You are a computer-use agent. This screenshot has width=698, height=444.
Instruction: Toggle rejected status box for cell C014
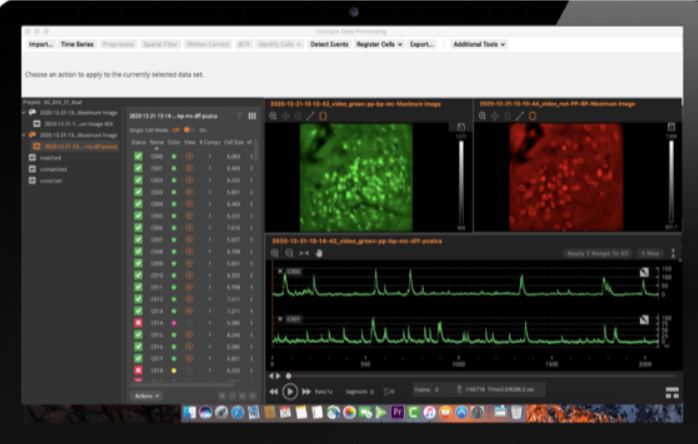coord(138,323)
